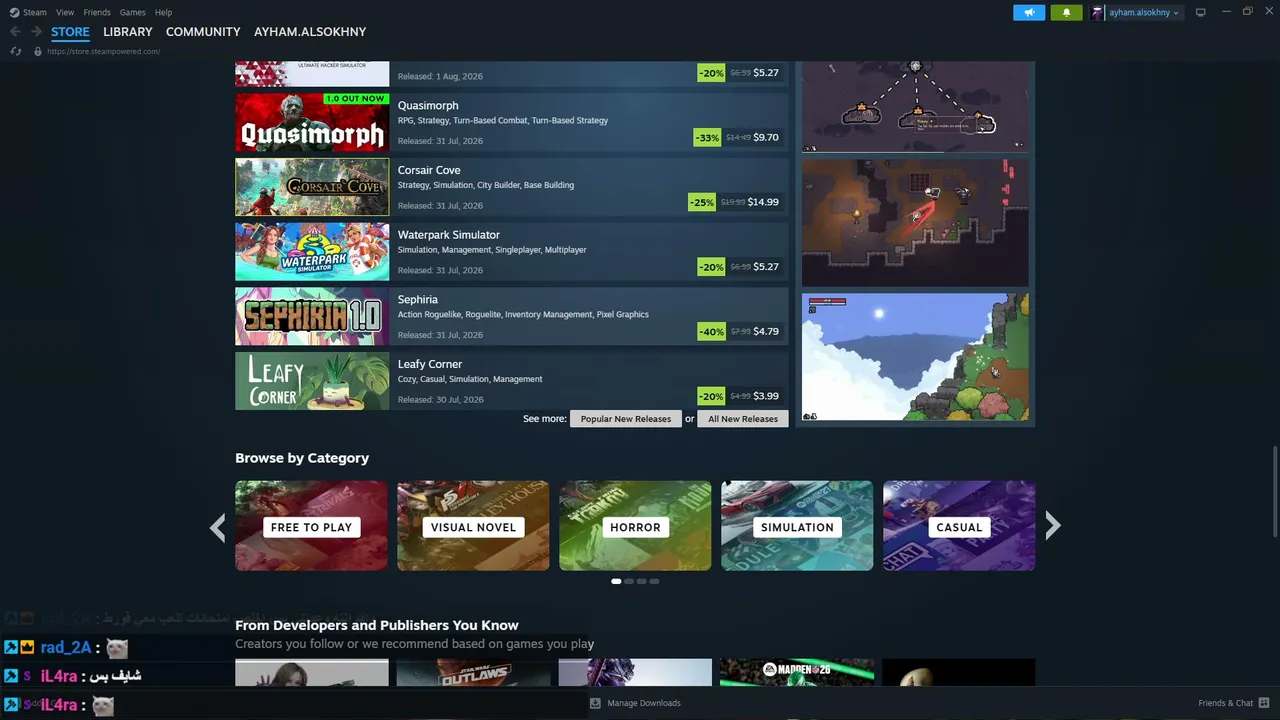Go forward with the right navigation arrow
This screenshot has height=720, width=1280.
(x=36, y=32)
